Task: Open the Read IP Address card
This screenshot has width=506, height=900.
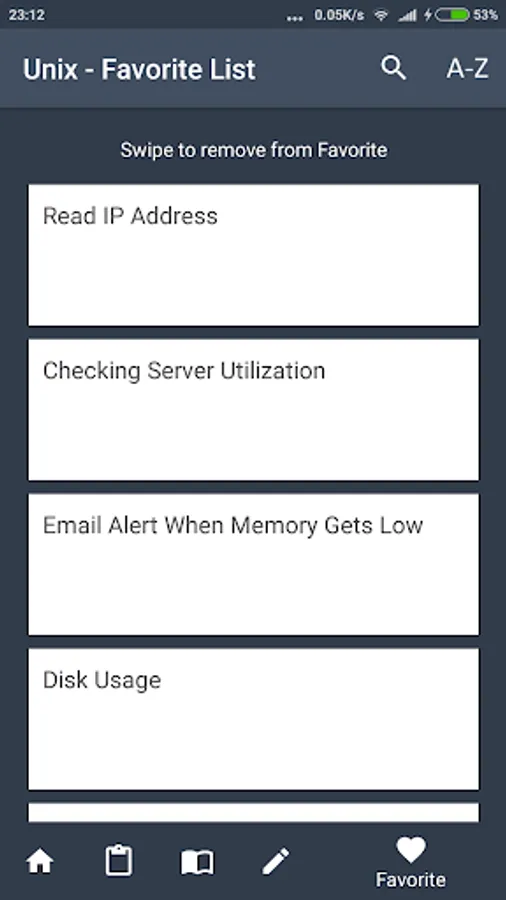Action: pos(254,255)
